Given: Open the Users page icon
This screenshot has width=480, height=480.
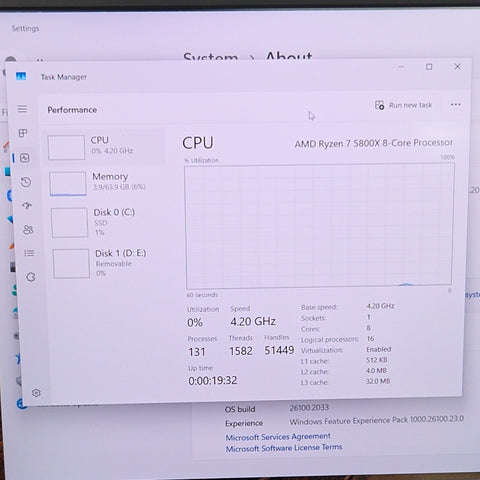Looking at the screenshot, I should pyautogui.click(x=28, y=229).
